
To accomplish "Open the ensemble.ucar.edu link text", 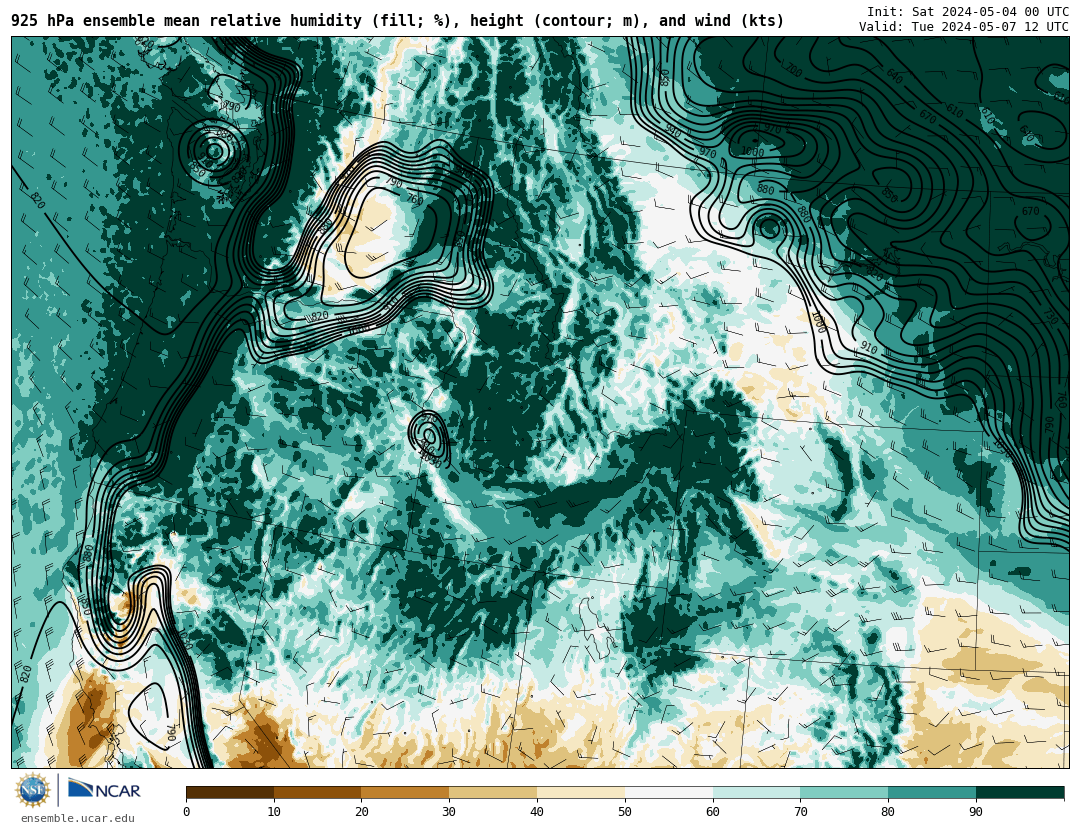I will pos(78,819).
